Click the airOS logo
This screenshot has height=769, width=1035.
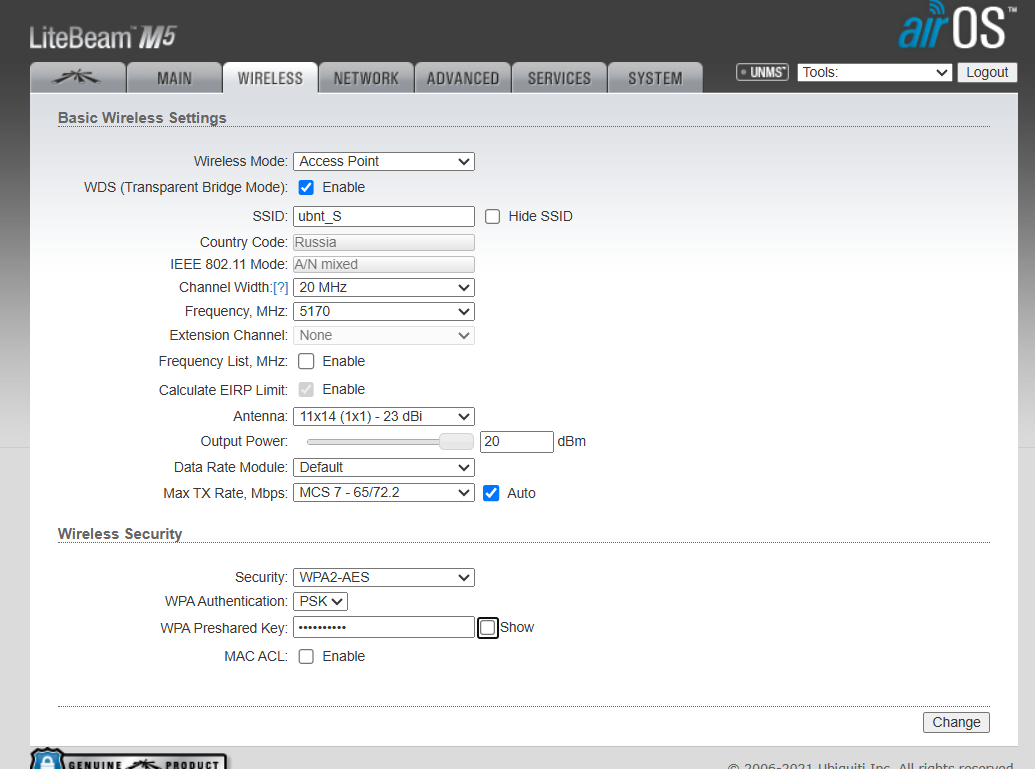[x=951, y=28]
